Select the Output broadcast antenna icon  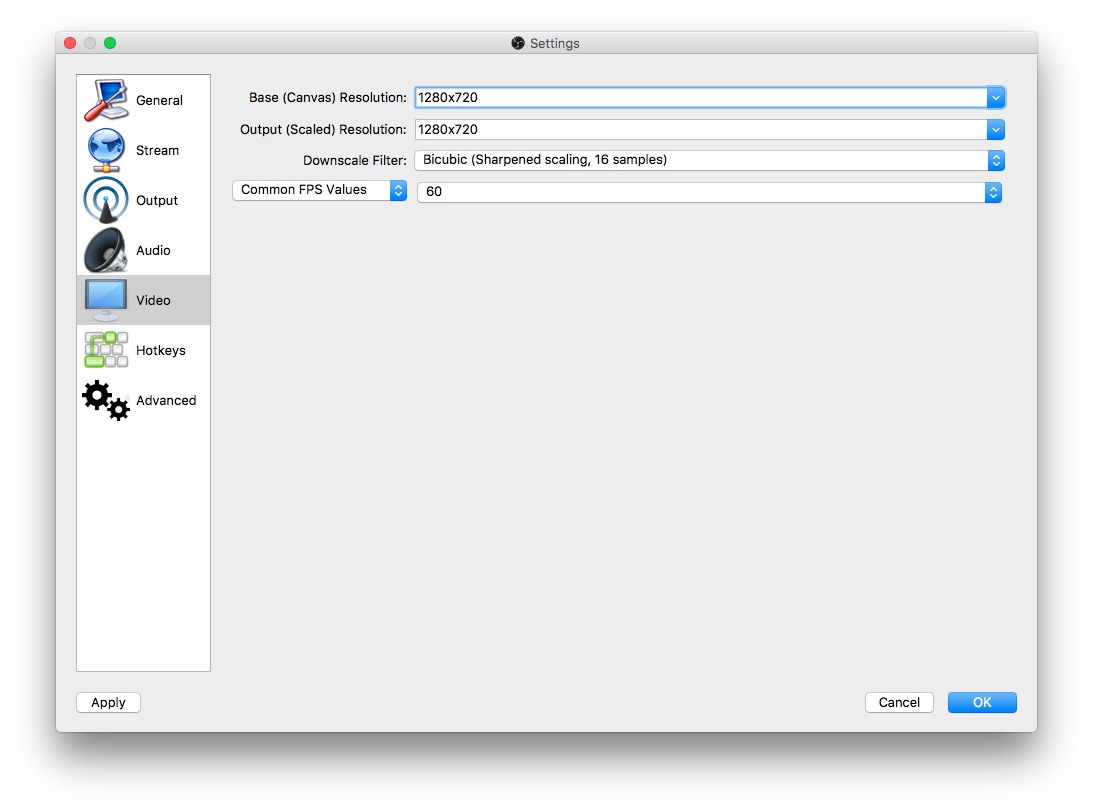pyautogui.click(x=106, y=200)
